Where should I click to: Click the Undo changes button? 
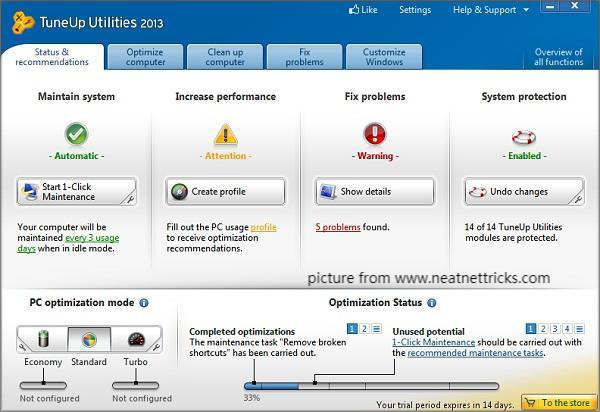pyautogui.click(x=524, y=191)
